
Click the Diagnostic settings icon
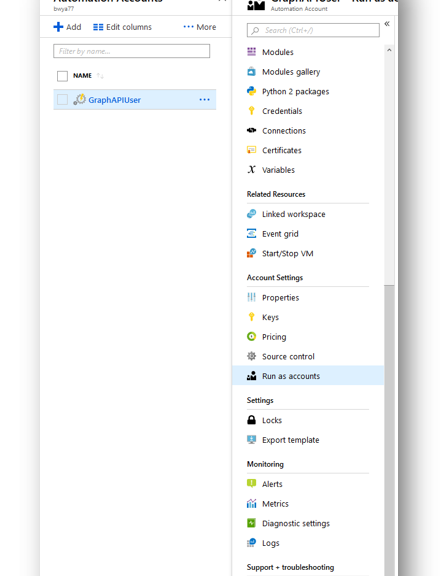(x=252, y=523)
